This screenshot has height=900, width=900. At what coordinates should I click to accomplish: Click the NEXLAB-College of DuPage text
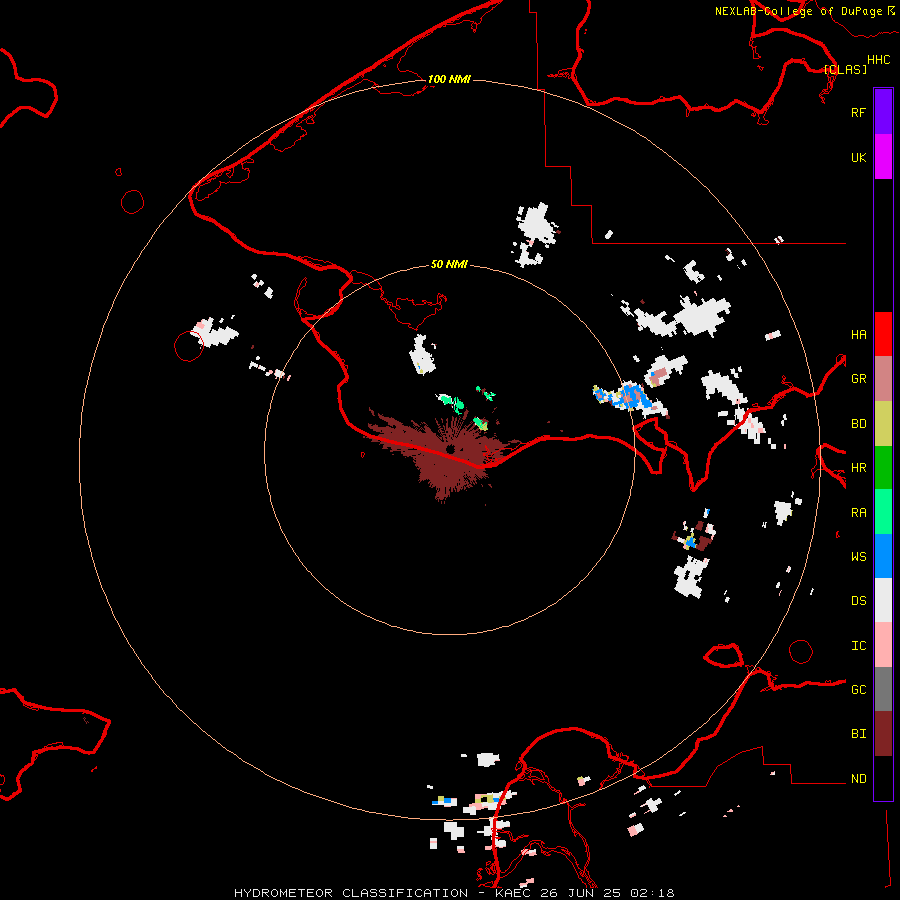(798, 11)
